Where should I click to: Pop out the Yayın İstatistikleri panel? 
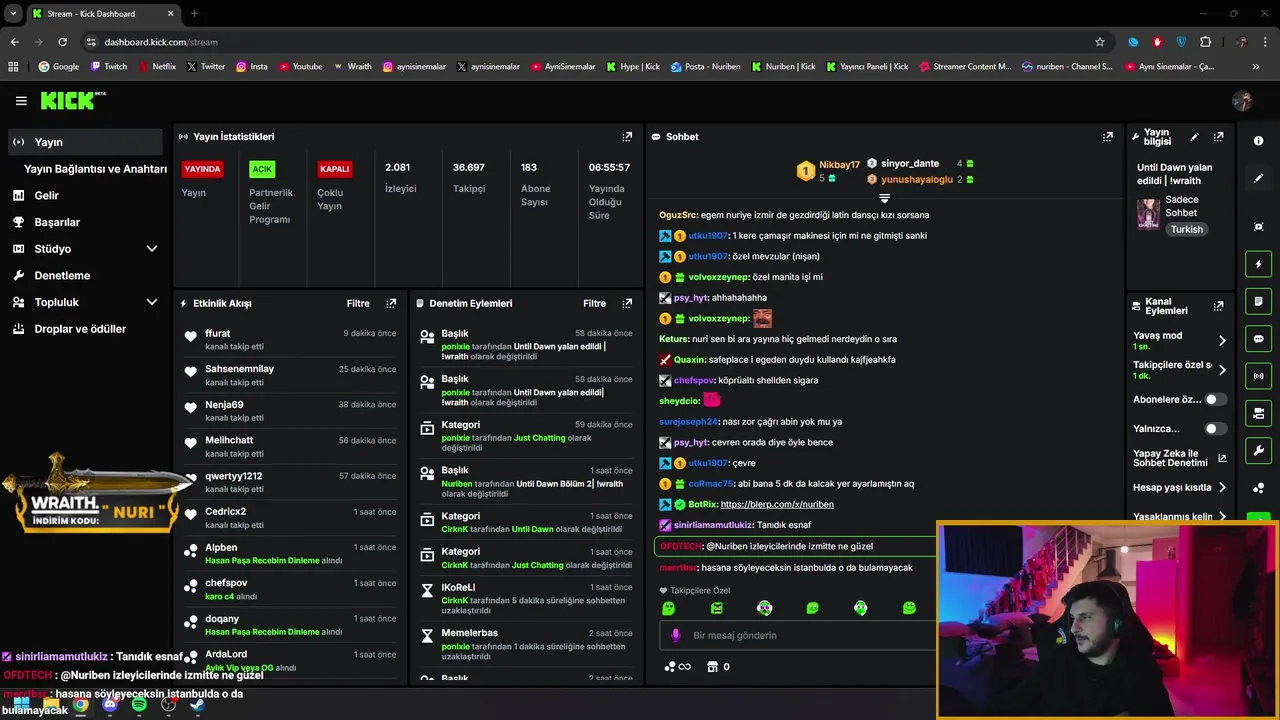tap(627, 137)
